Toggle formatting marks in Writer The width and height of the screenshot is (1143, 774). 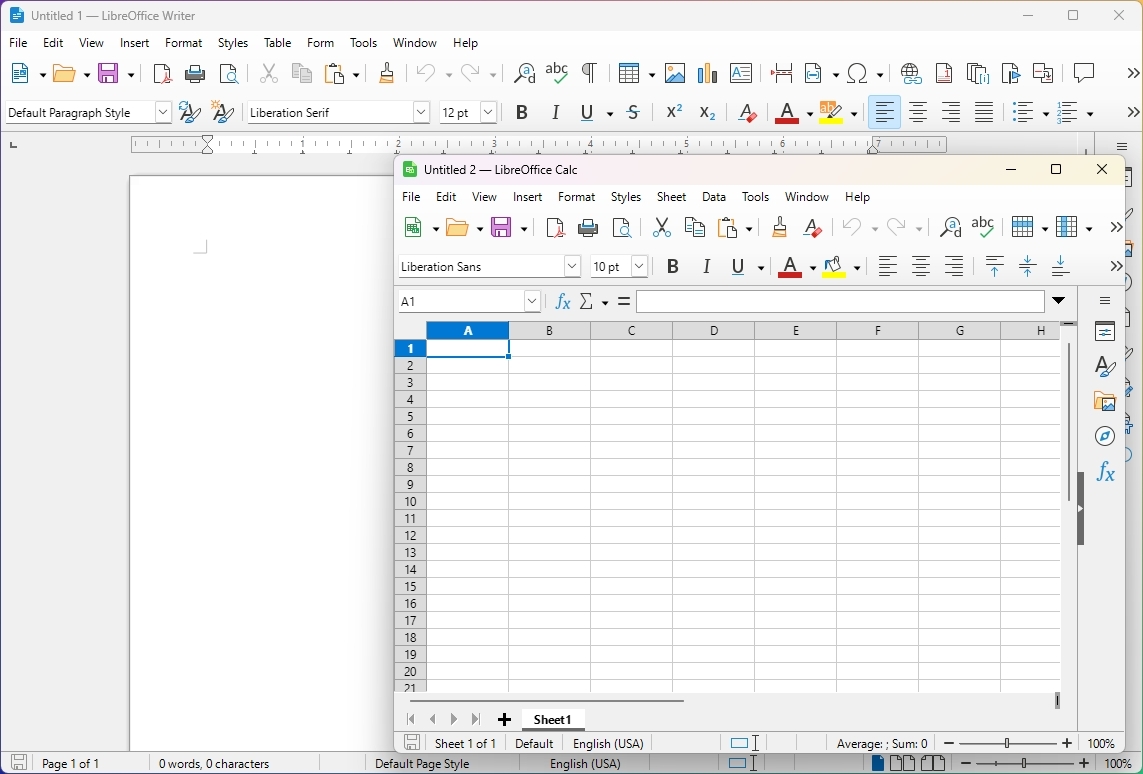pyautogui.click(x=588, y=72)
